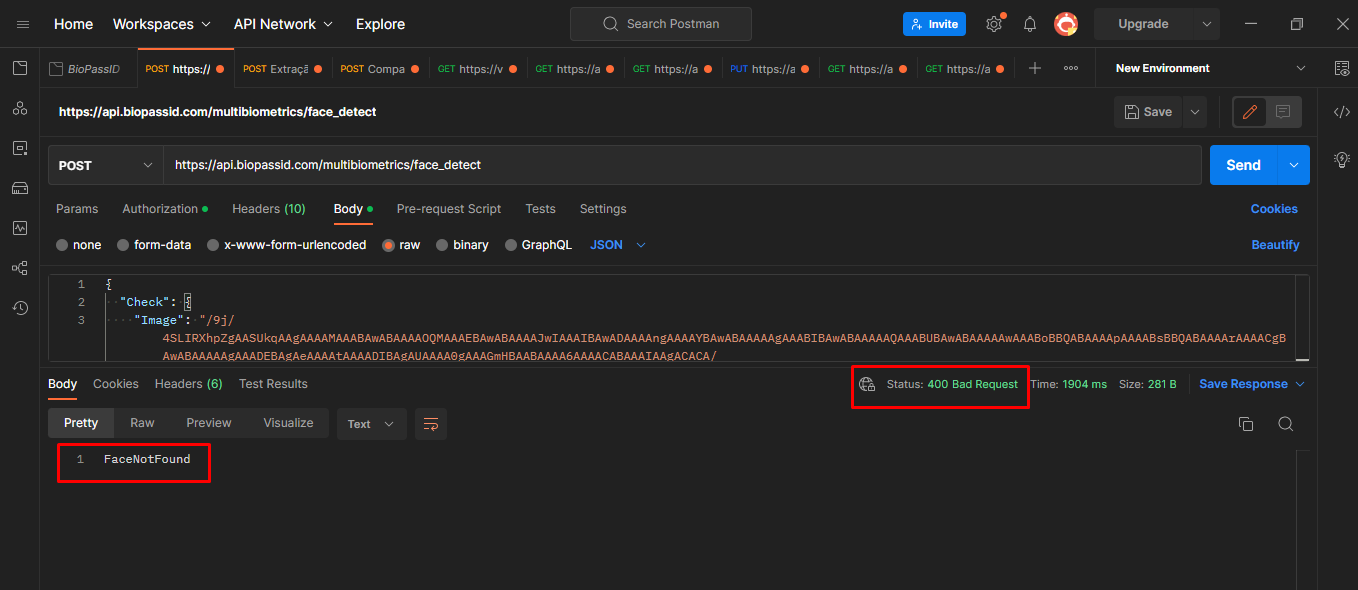
Task: Open Mock Servers in the sidebar
Action: 20,188
